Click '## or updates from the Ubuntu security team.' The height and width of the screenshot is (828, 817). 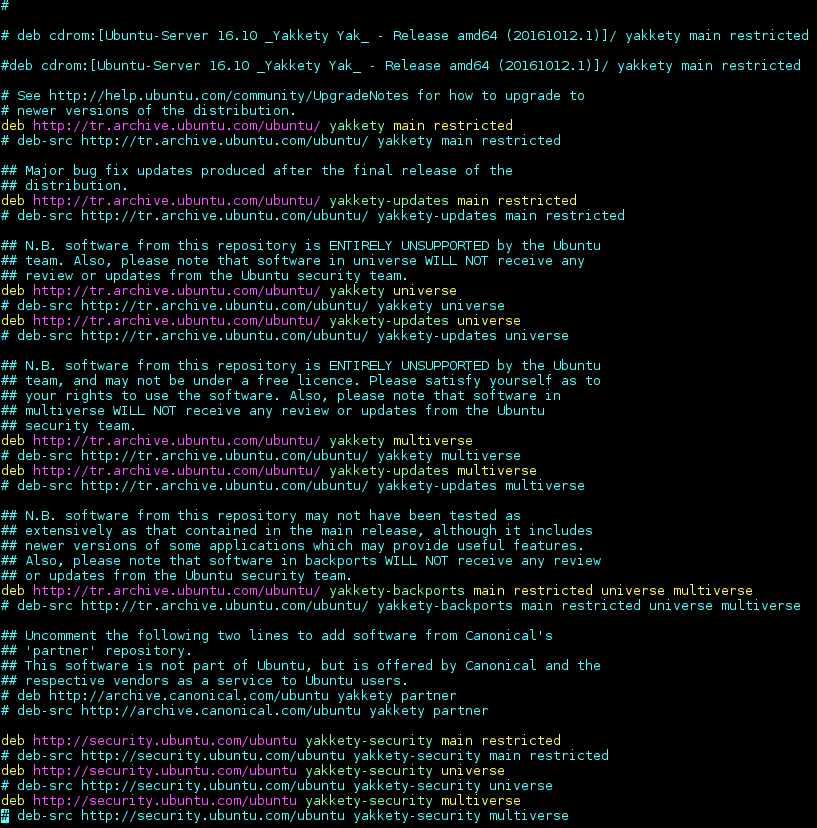pos(176,576)
